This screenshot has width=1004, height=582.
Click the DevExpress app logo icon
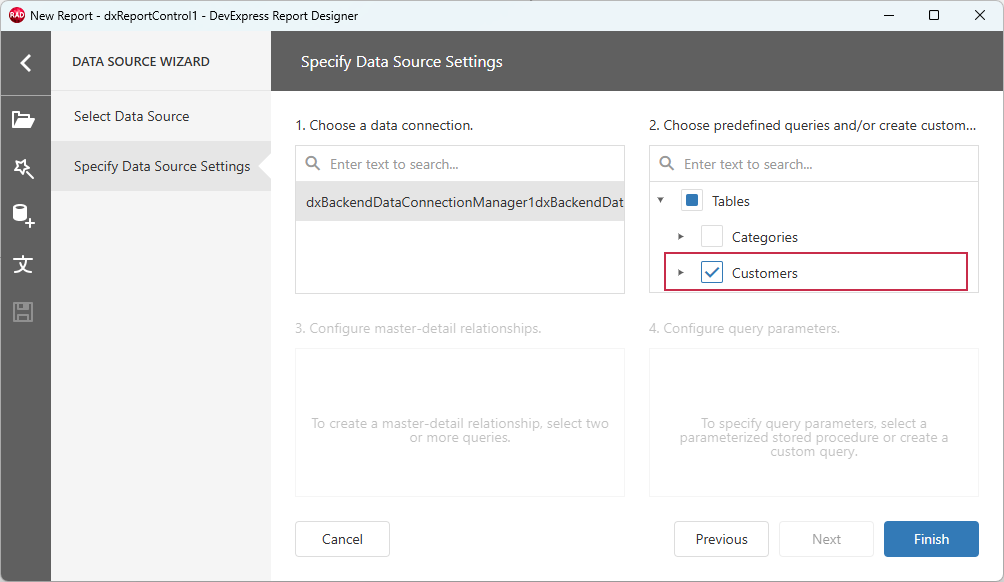pos(17,15)
